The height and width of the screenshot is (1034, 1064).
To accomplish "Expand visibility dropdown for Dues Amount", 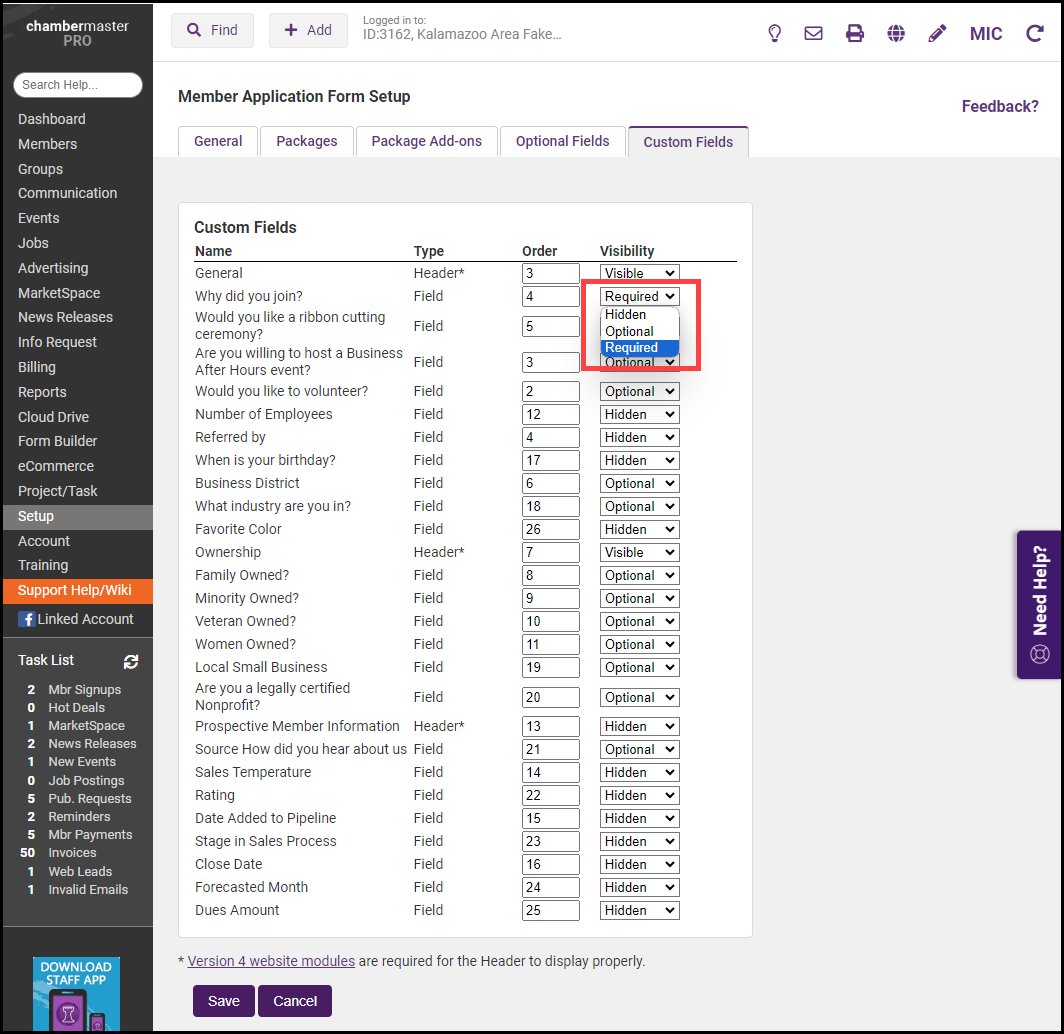I will [639, 910].
